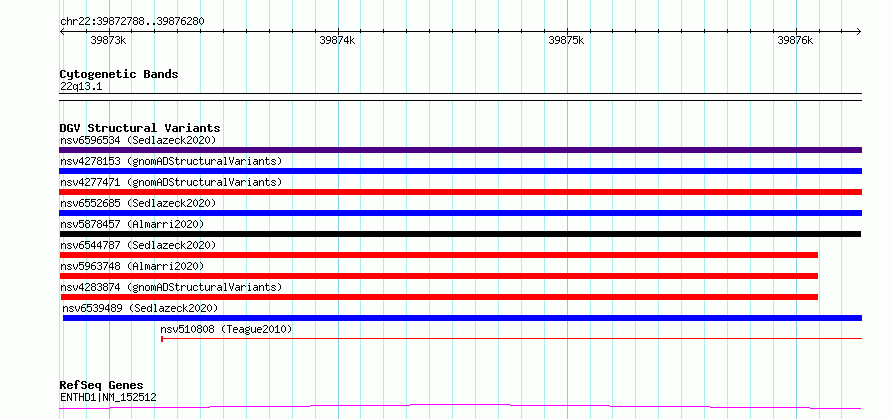Open gene label ENTHD1|NM_152512
890x419 pixels.
click(108, 397)
